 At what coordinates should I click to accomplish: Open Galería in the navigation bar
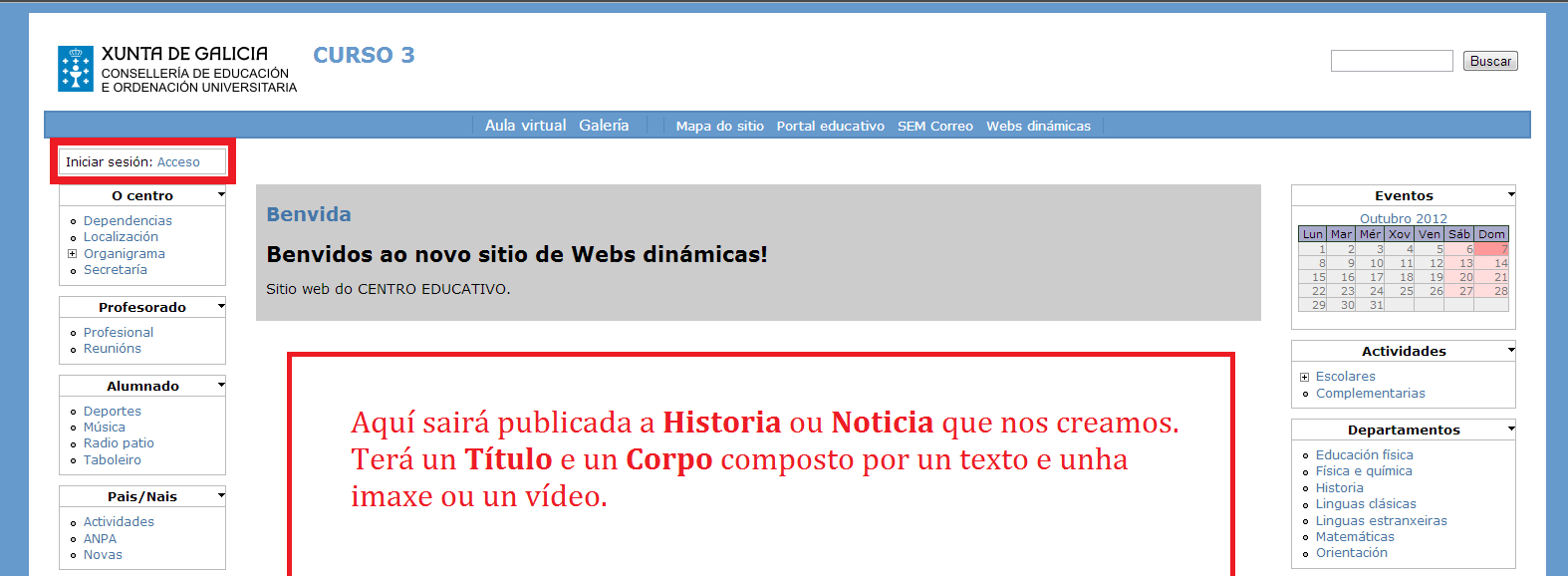point(604,126)
